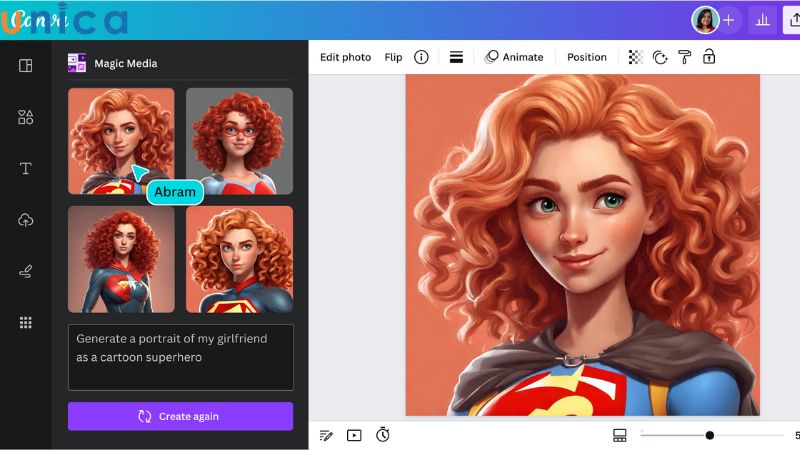Click the share upload icon
The height and width of the screenshot is (450, 800).
pos(792,20)
